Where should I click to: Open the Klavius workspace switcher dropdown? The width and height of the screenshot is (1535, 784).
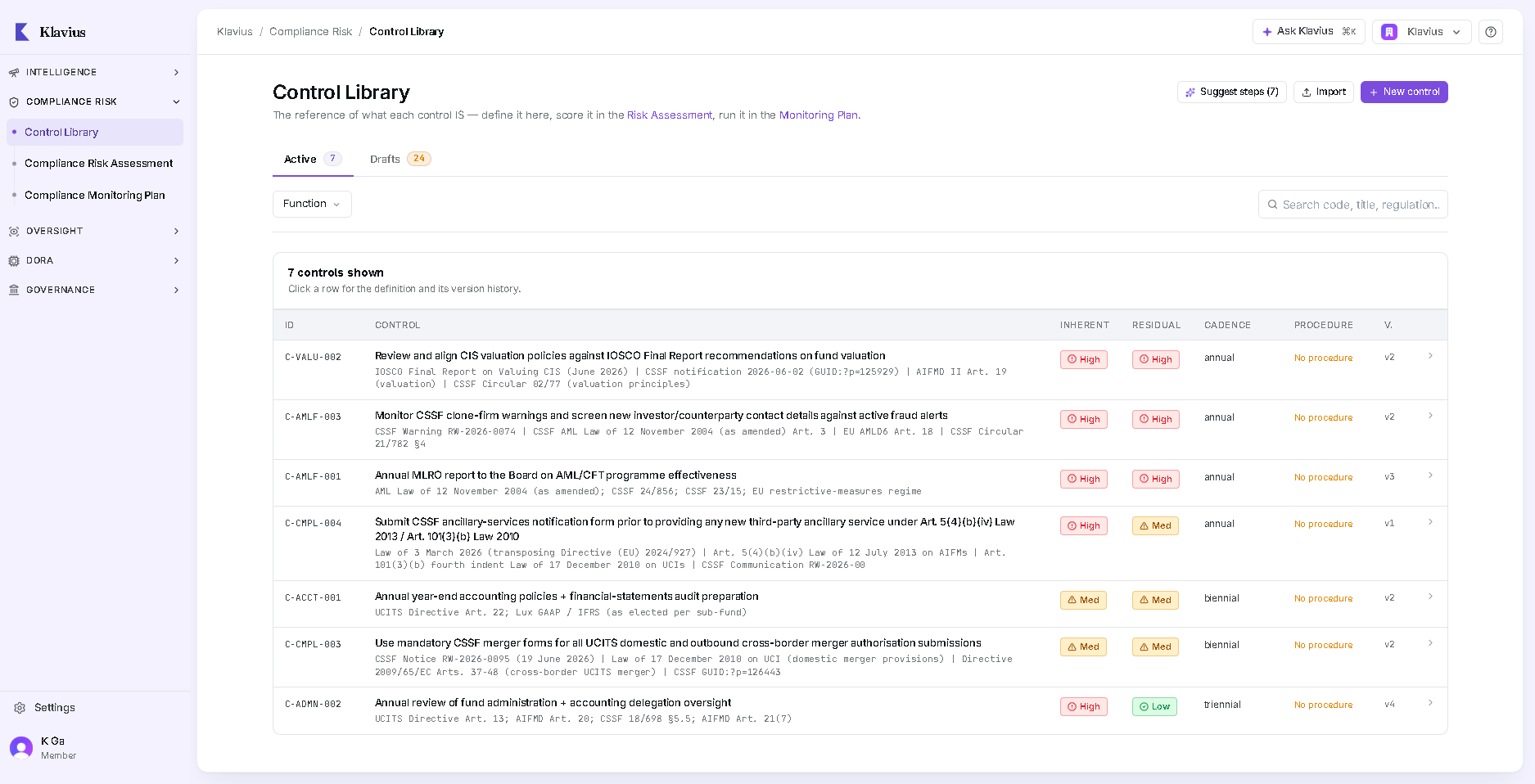pyautogui.click(x=1421, y=32)
